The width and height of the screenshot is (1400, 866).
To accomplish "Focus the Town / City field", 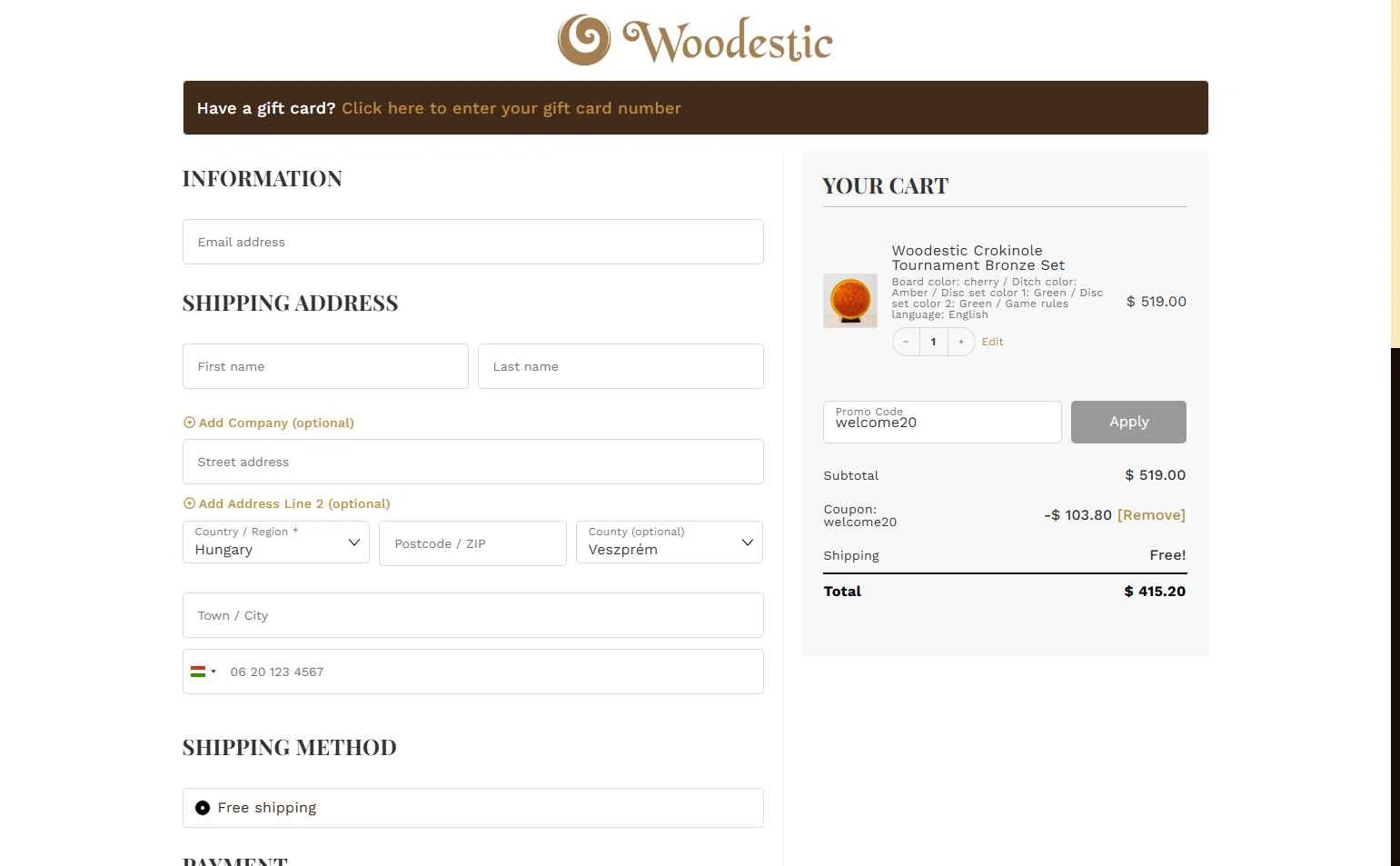I will (x=473, y=615).
